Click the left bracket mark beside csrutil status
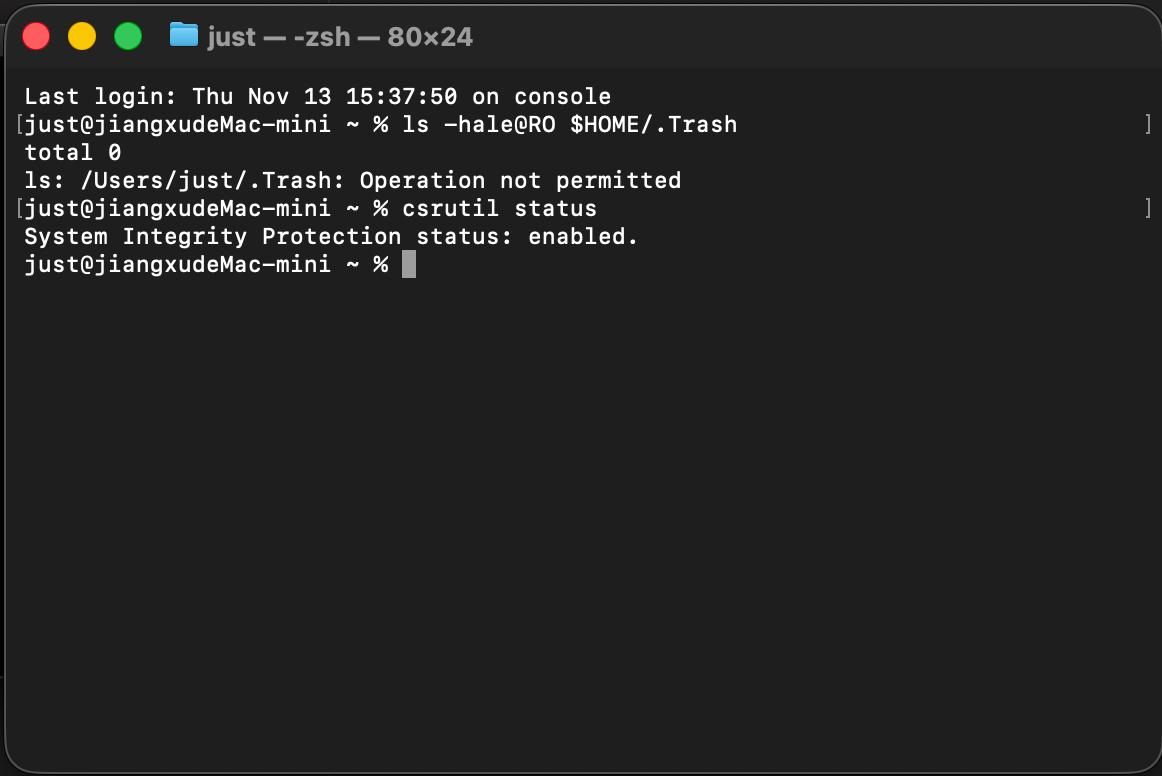1162x776 pixels. click(x=19, y=209)
